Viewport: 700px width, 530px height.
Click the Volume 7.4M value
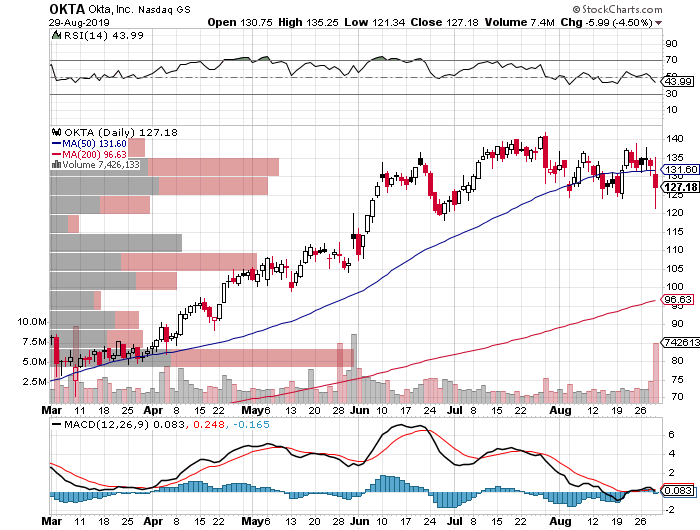tap(520, 22)
